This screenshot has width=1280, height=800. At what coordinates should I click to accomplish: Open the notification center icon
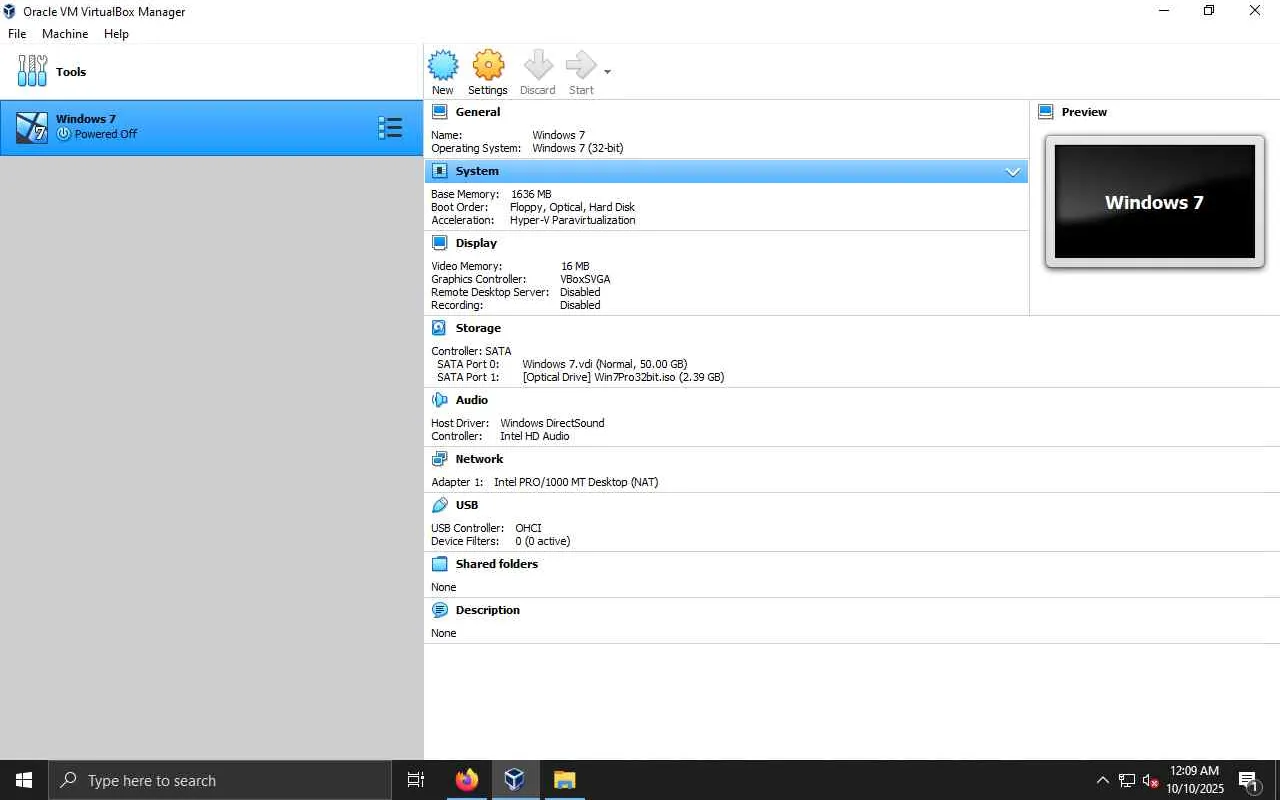coord(1248,780)
